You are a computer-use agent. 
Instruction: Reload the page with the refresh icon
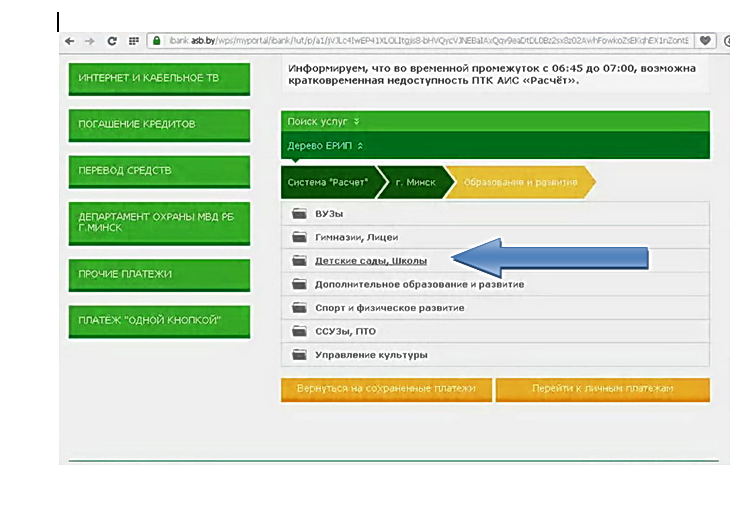pyautogui.click(x=112, y=41)
